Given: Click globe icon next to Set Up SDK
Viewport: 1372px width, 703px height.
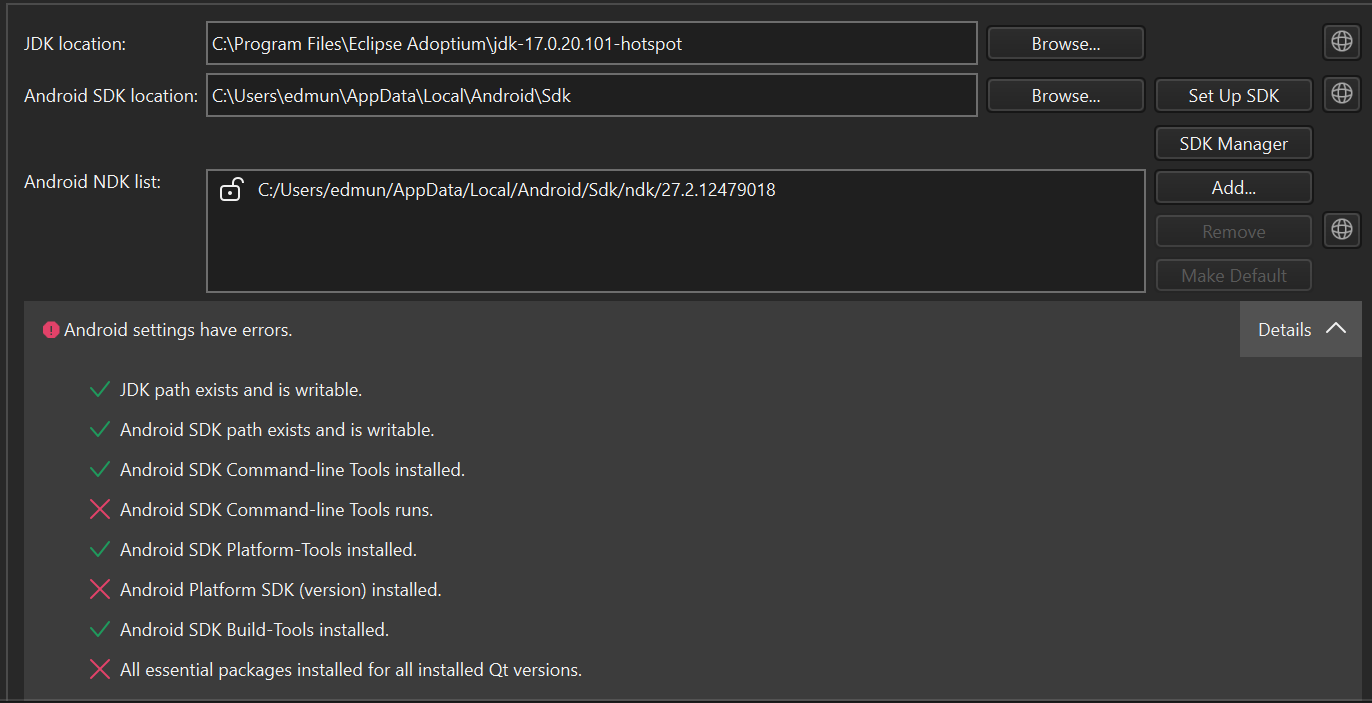Looking at the screenshot, I should click(x=1342, y=94).
